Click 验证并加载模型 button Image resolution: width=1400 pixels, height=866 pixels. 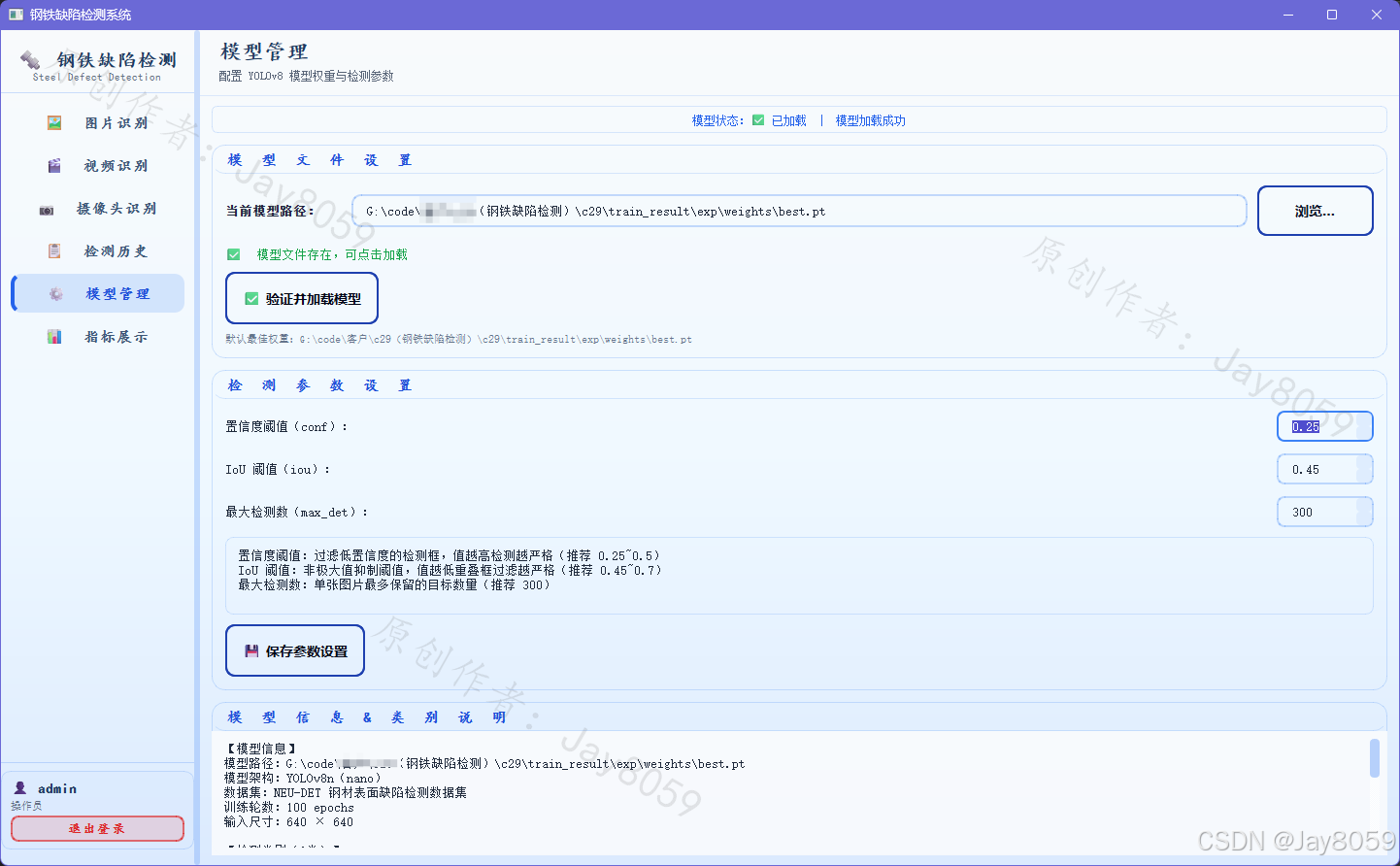(x=302, y=298)
